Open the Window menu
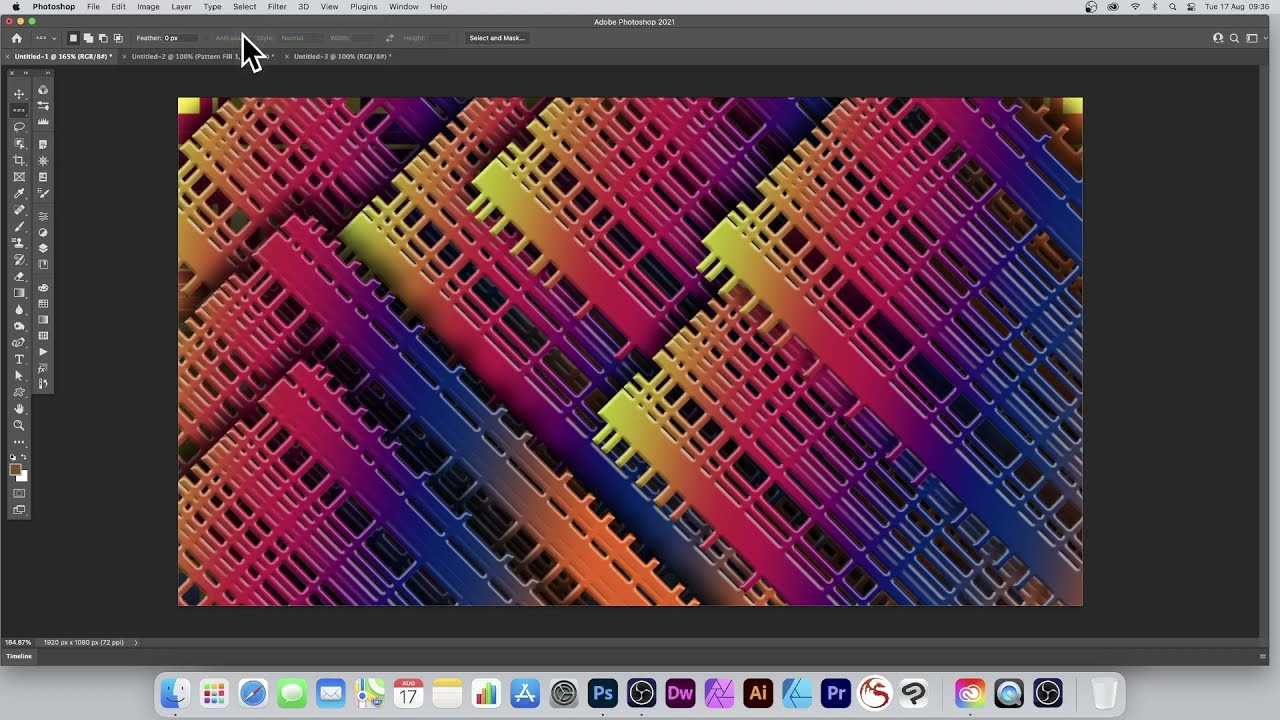Image resolution: width=1280 pixels, height=720 pixels. (404, 6)
